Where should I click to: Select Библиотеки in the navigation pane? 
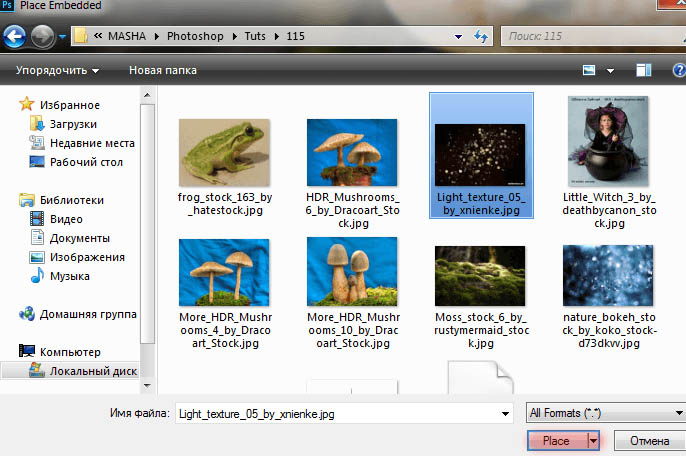coord(72,200)
